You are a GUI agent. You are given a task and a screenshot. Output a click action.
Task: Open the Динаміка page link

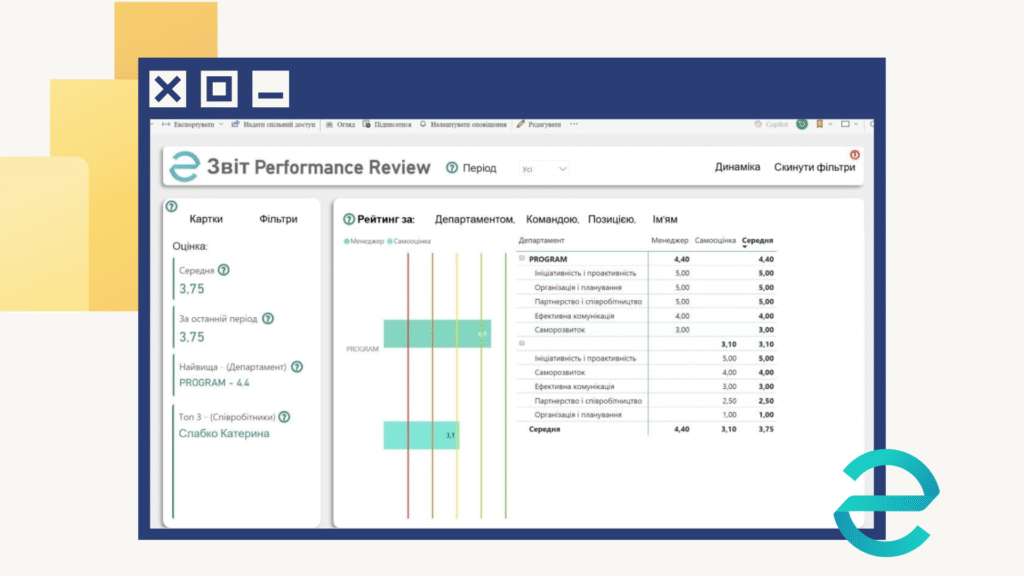pos(737,168)
